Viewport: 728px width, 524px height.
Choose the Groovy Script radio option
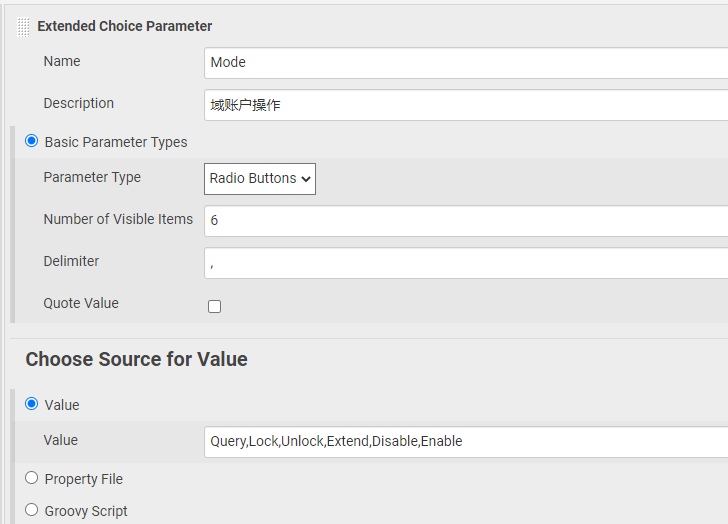click(32, 510)
